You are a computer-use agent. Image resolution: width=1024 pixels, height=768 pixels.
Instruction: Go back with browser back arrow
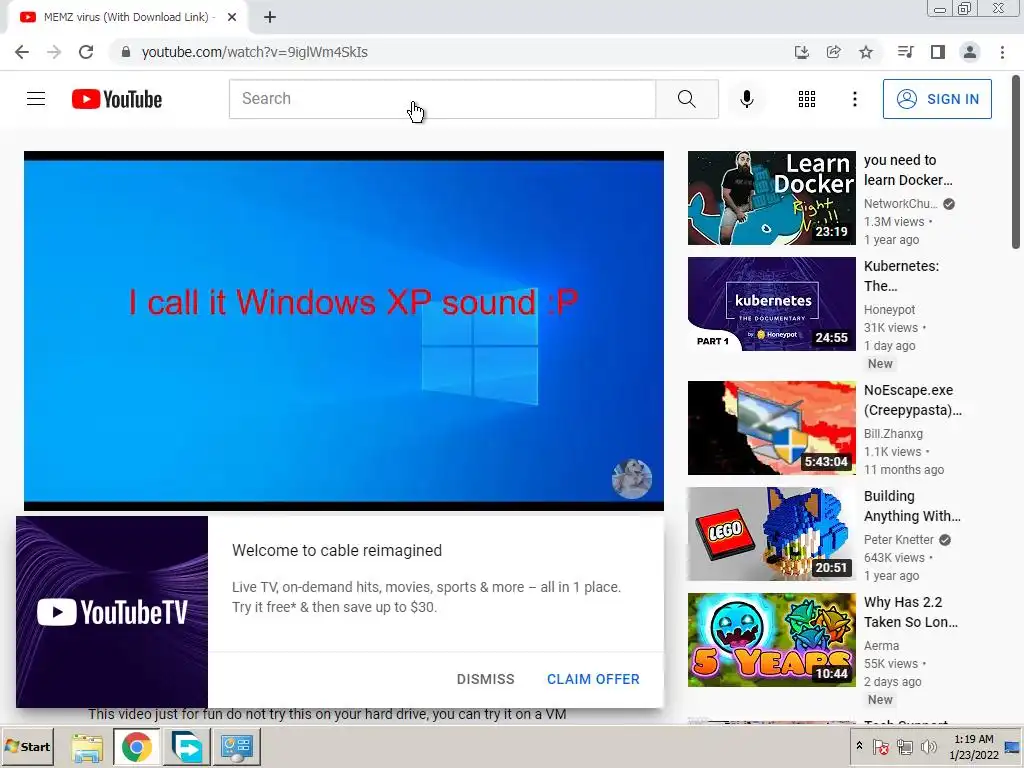tap(22, 52)
